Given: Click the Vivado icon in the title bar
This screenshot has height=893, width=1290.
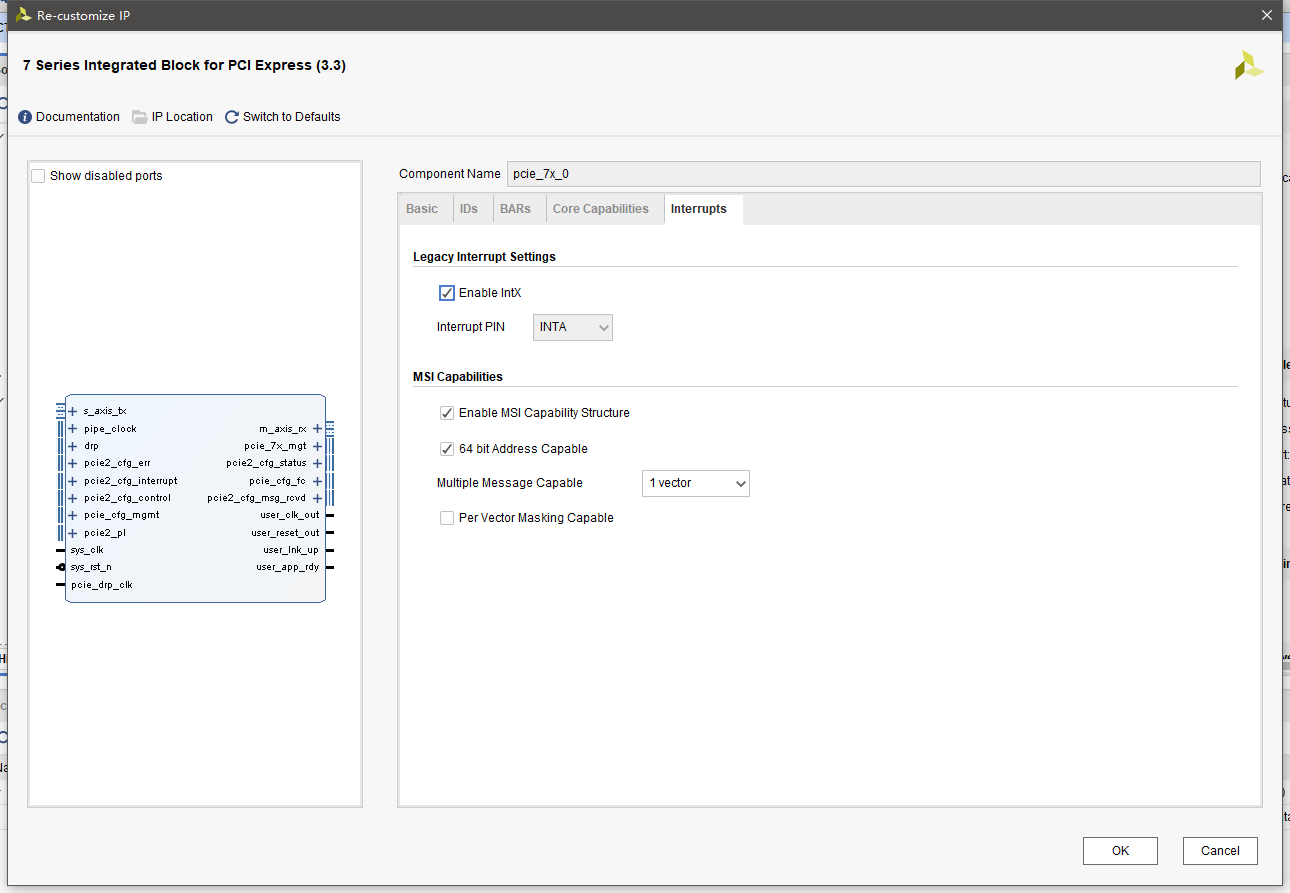Looking at the screenshot, I should 23,15.
